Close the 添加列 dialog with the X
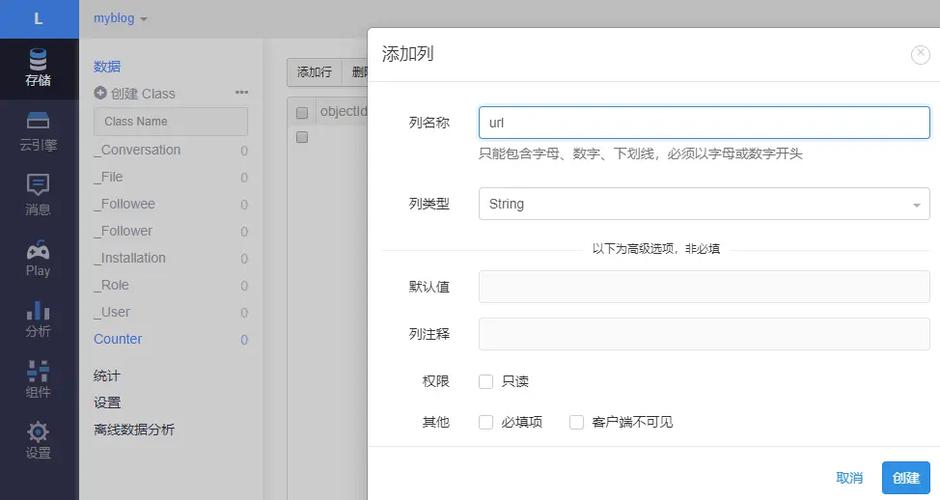The image size is (940, 500). coord(920,54)
